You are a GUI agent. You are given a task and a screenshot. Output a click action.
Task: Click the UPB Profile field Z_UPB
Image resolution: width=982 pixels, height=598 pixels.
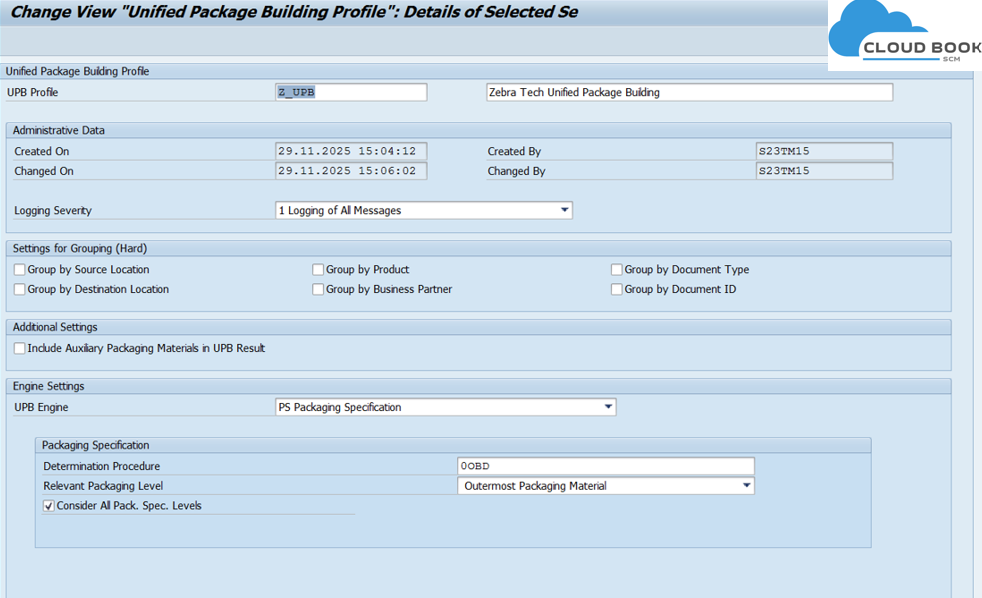[350, 92]
